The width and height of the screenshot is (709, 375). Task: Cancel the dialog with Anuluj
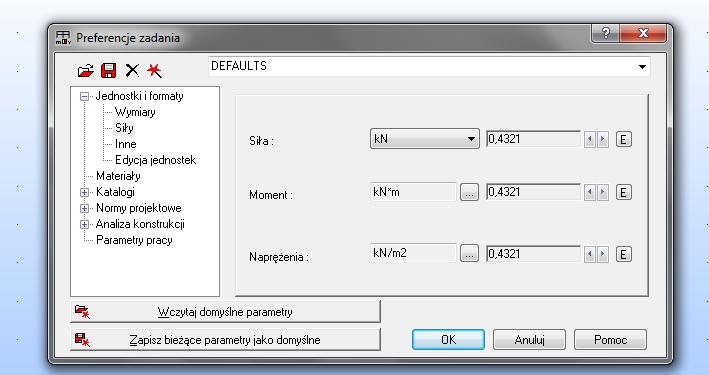tap(529, 340)
